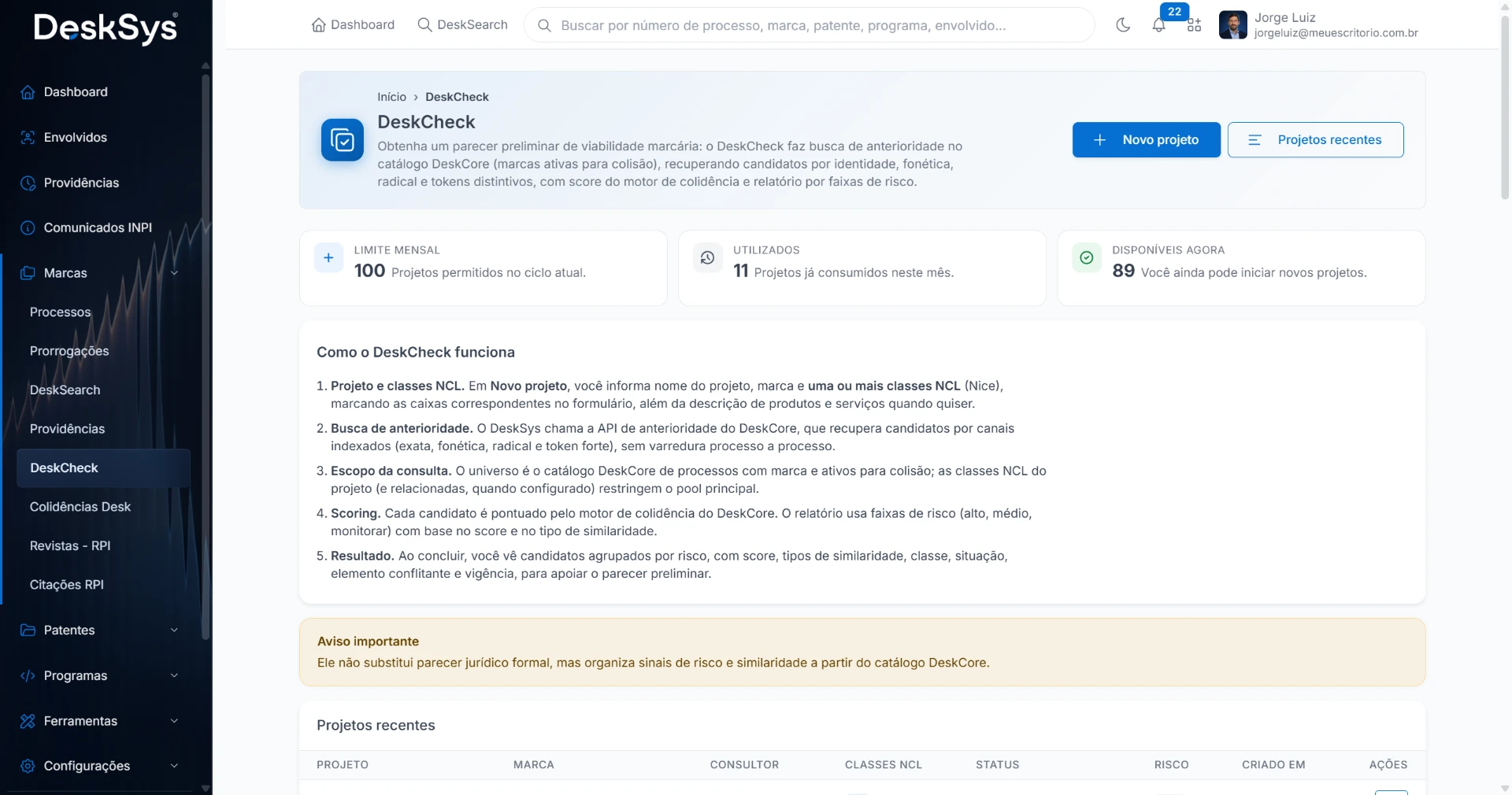Click the Ferramentas tools icon

pyautogui.click(x=28, y=721)
